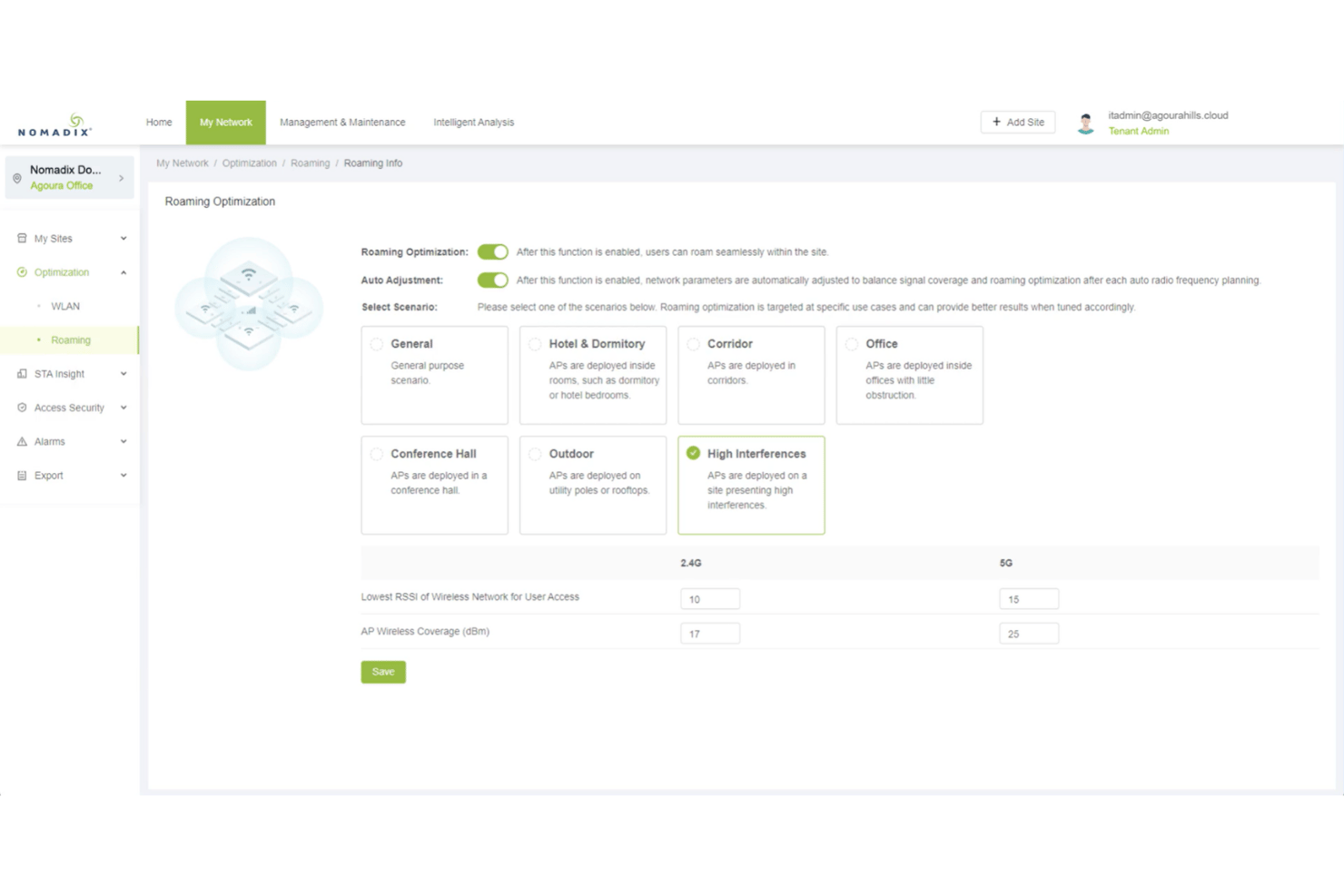Click the Nomadix logo
The image size is (1344, 896).
[x=54, y=125]
